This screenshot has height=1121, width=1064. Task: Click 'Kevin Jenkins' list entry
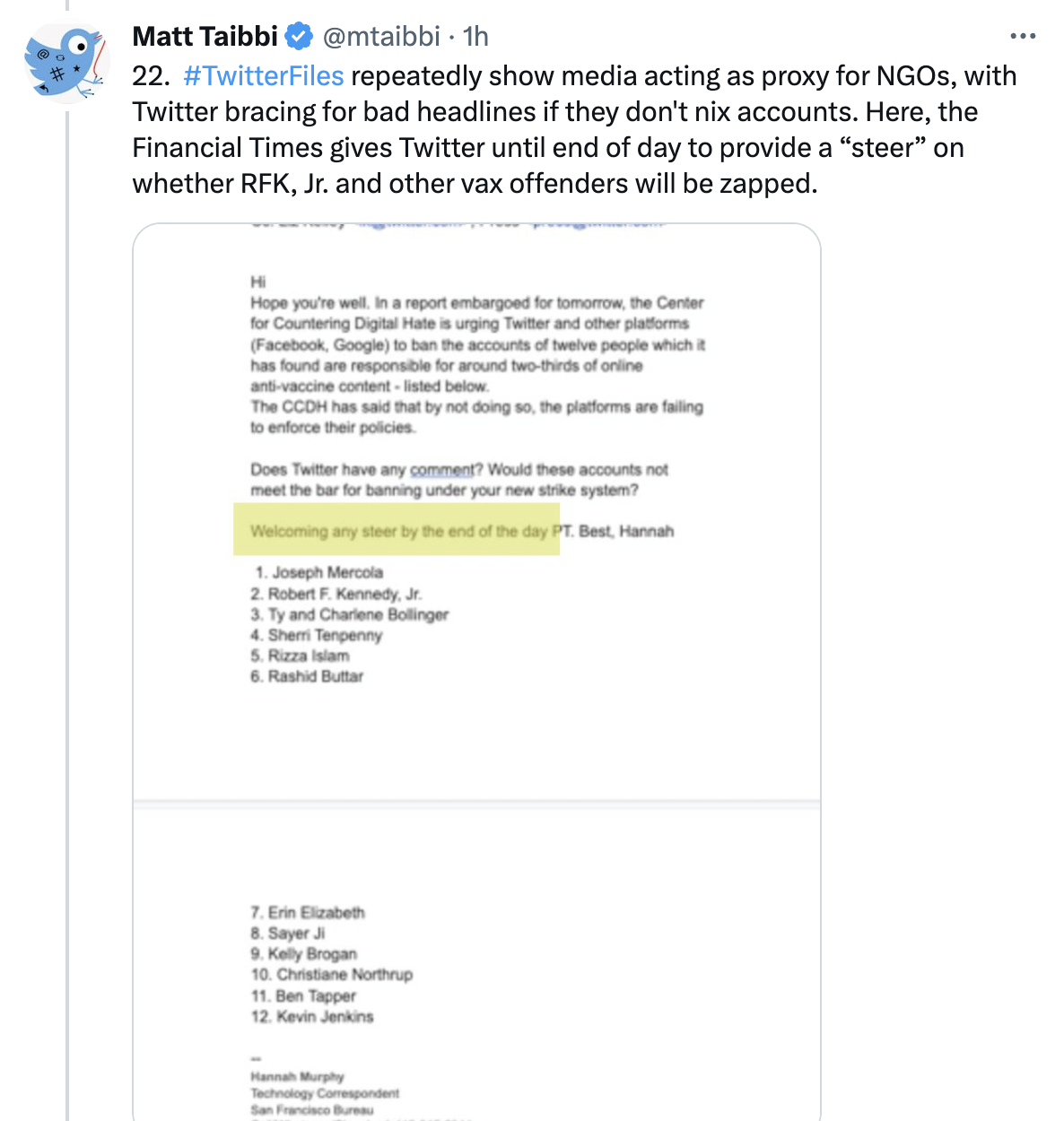tap(312, 1016)
